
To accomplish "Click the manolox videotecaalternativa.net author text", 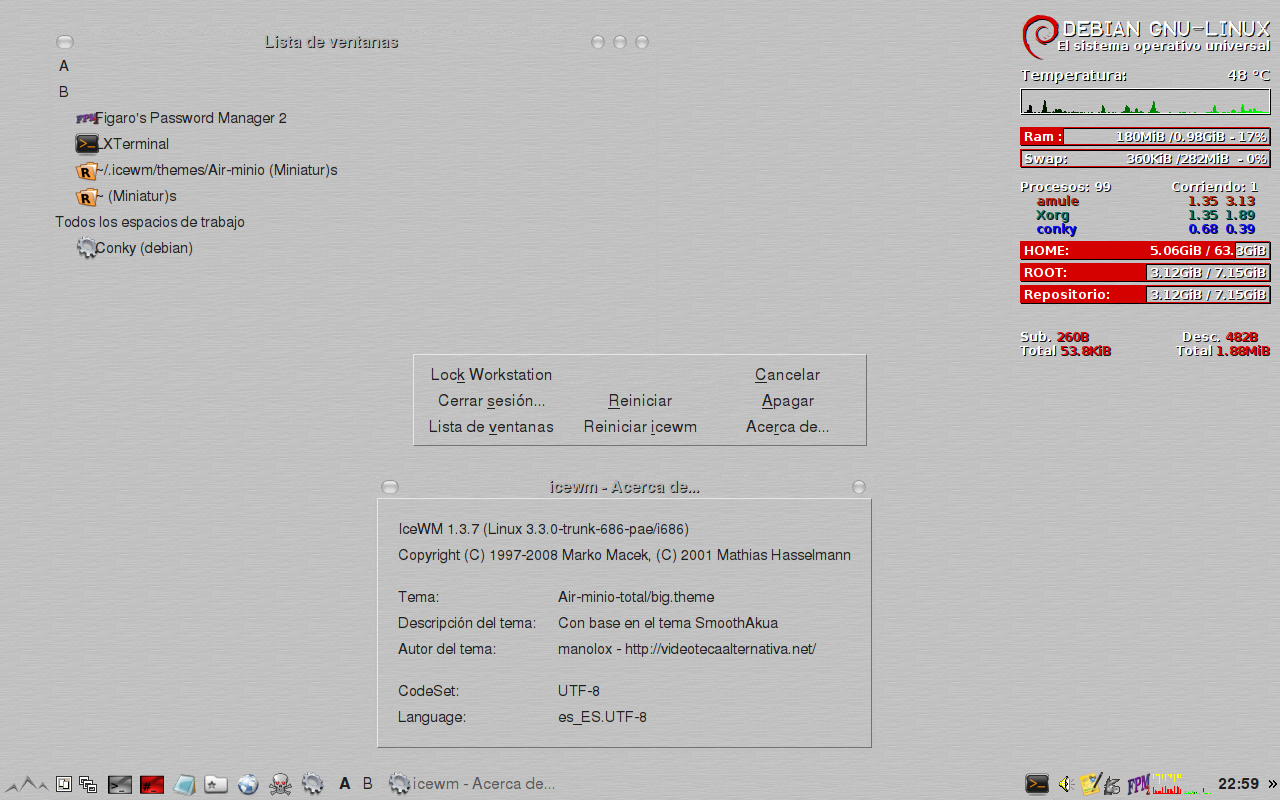I will click(x=687, y=649).
